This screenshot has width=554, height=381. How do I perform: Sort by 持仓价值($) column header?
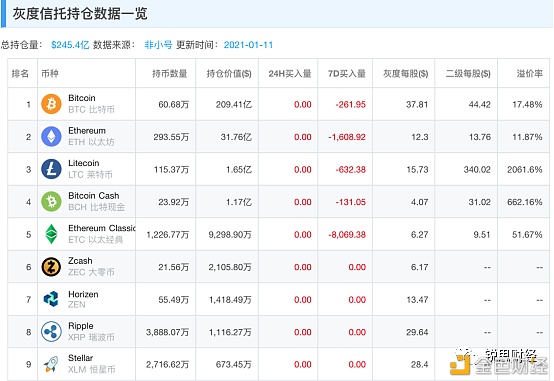click(229, 74)
